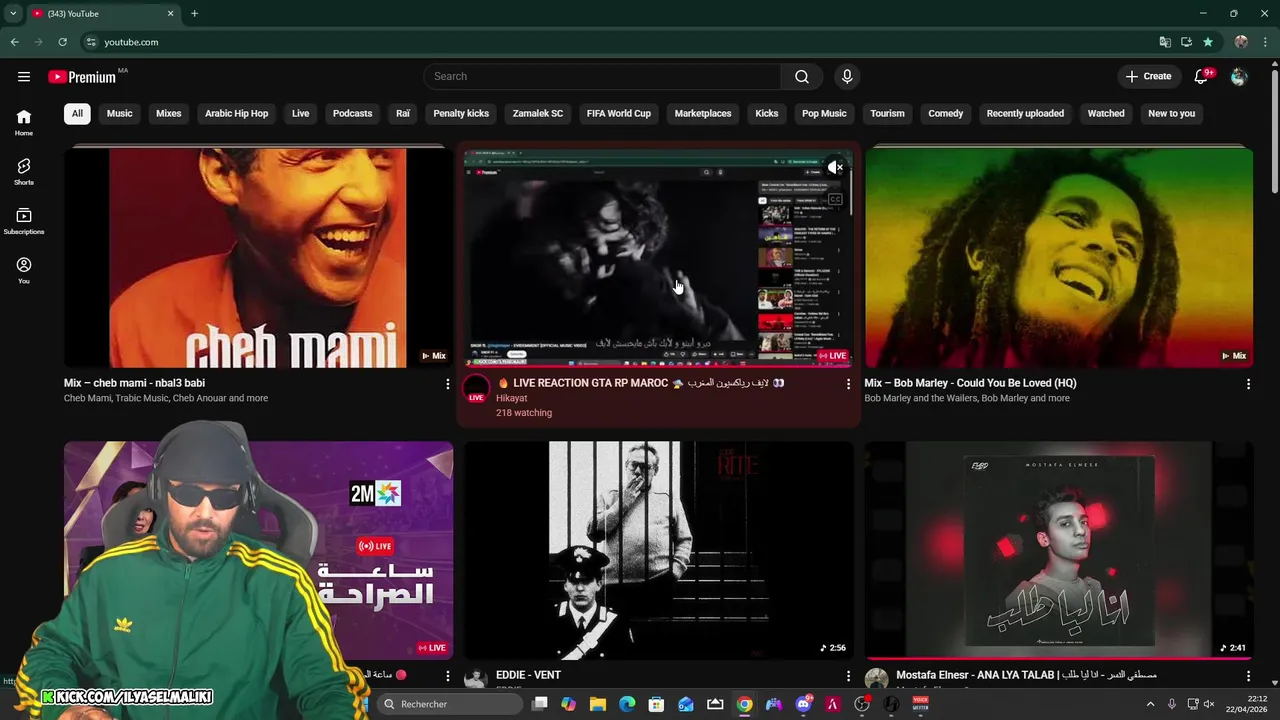Click the tray microphone icon
The width and height of the screenshot is (1280, 720).
[1172, 704]
